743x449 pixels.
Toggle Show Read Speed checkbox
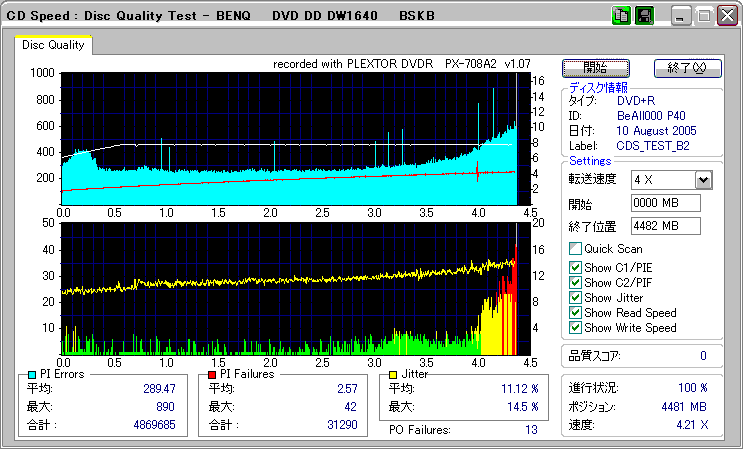point(575,312)
